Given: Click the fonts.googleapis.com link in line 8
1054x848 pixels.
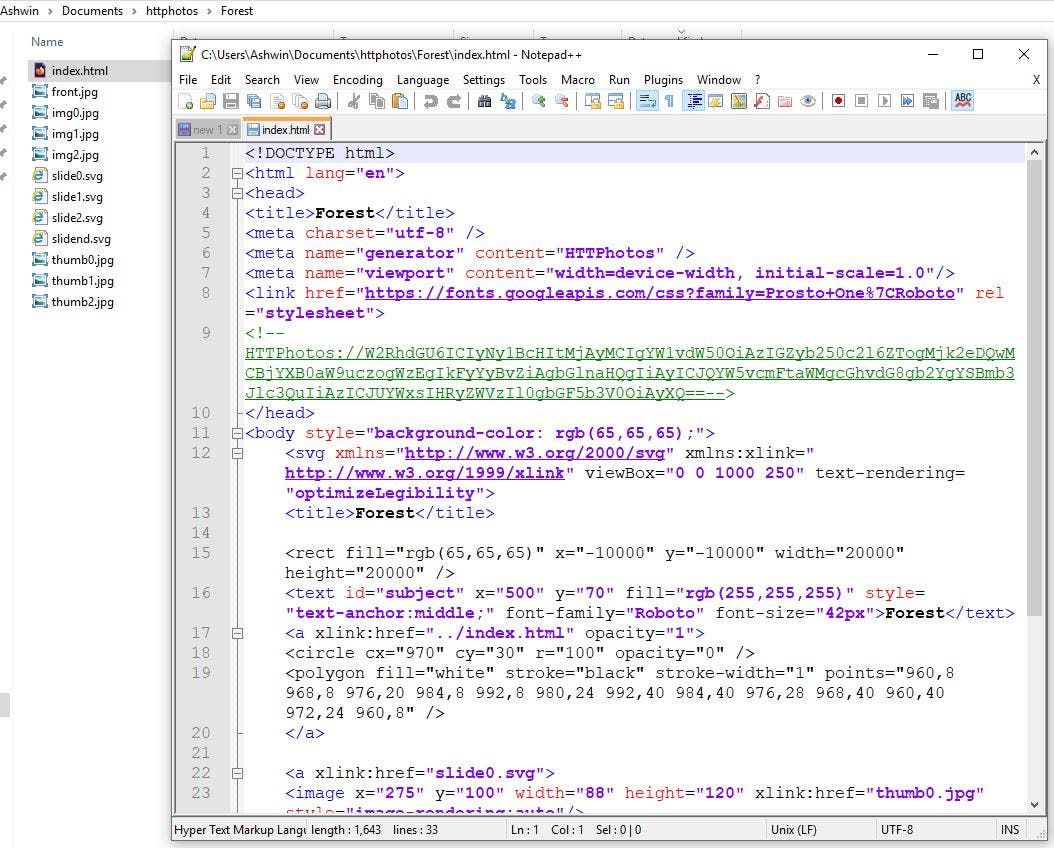Looking at the screenshot, I should [x=659, y=293].
